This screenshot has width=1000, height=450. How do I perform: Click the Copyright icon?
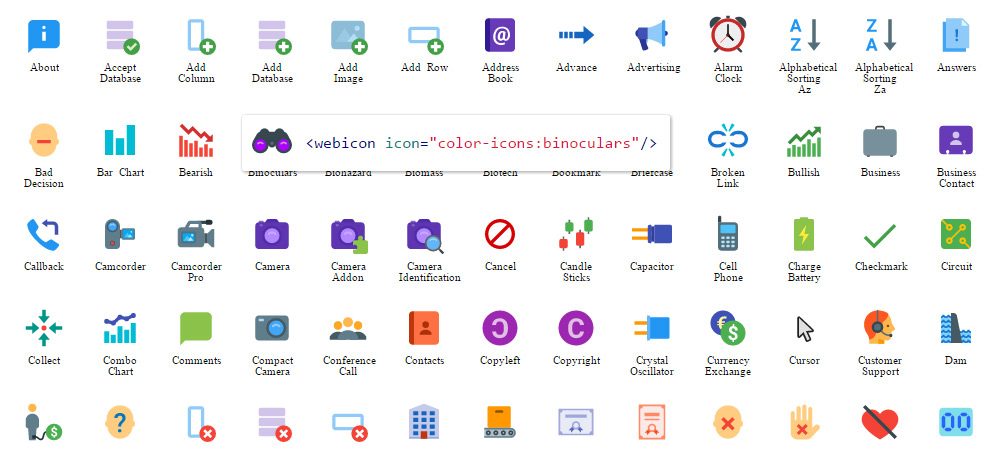pos(576,328)
